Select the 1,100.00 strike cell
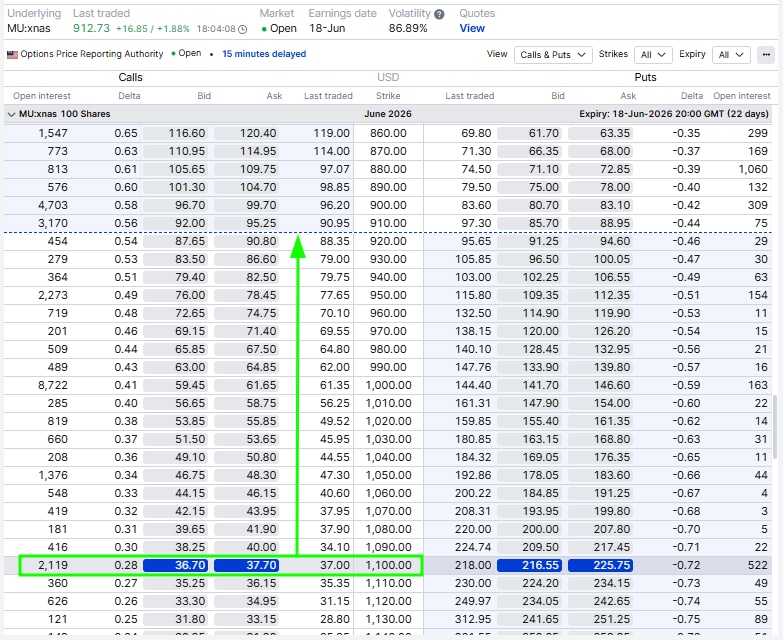The width and height of the screenshot is (783, 640). coord(389,565)
